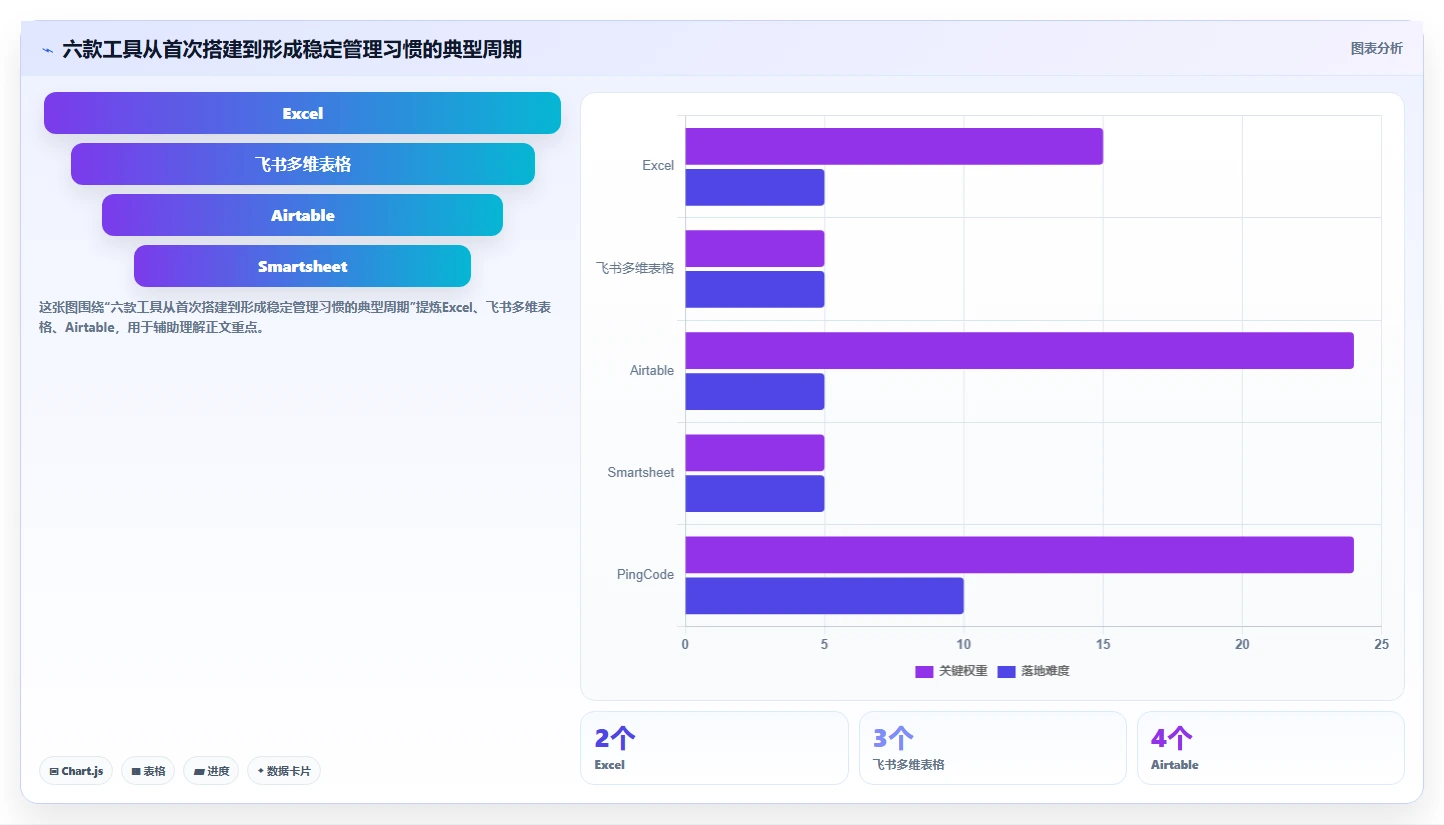Click the 飞书多维表格 axis label in chart
The image size is (1444, 825).
(635, 268)
